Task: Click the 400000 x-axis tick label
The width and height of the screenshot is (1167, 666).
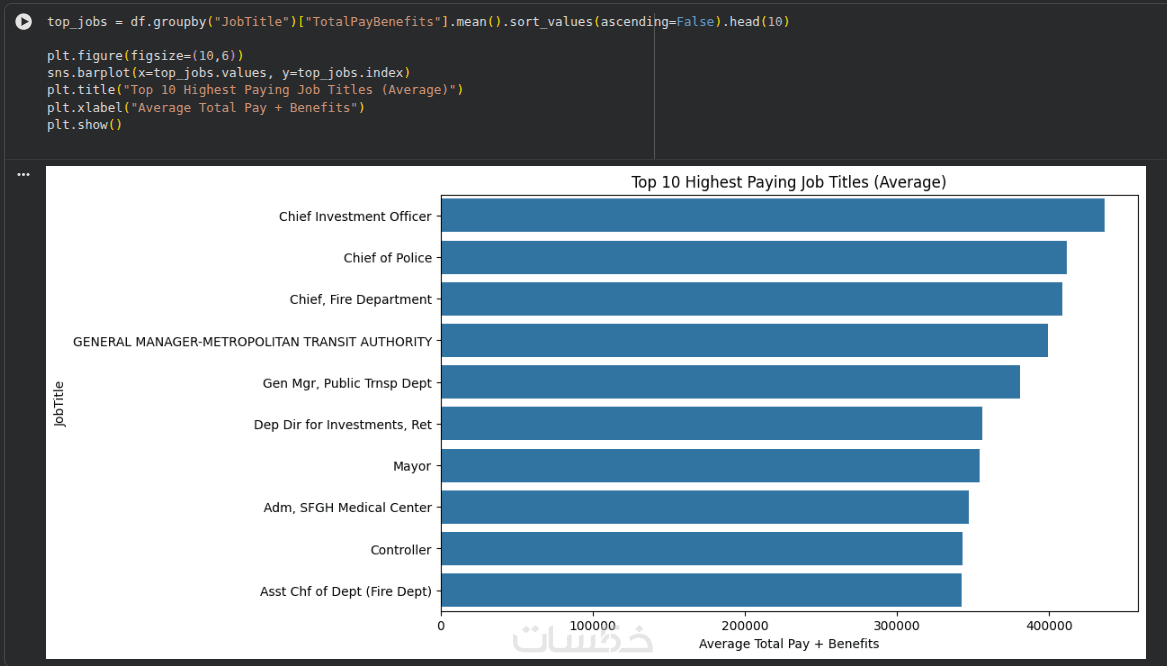Action: click(x=1049, y=625)
